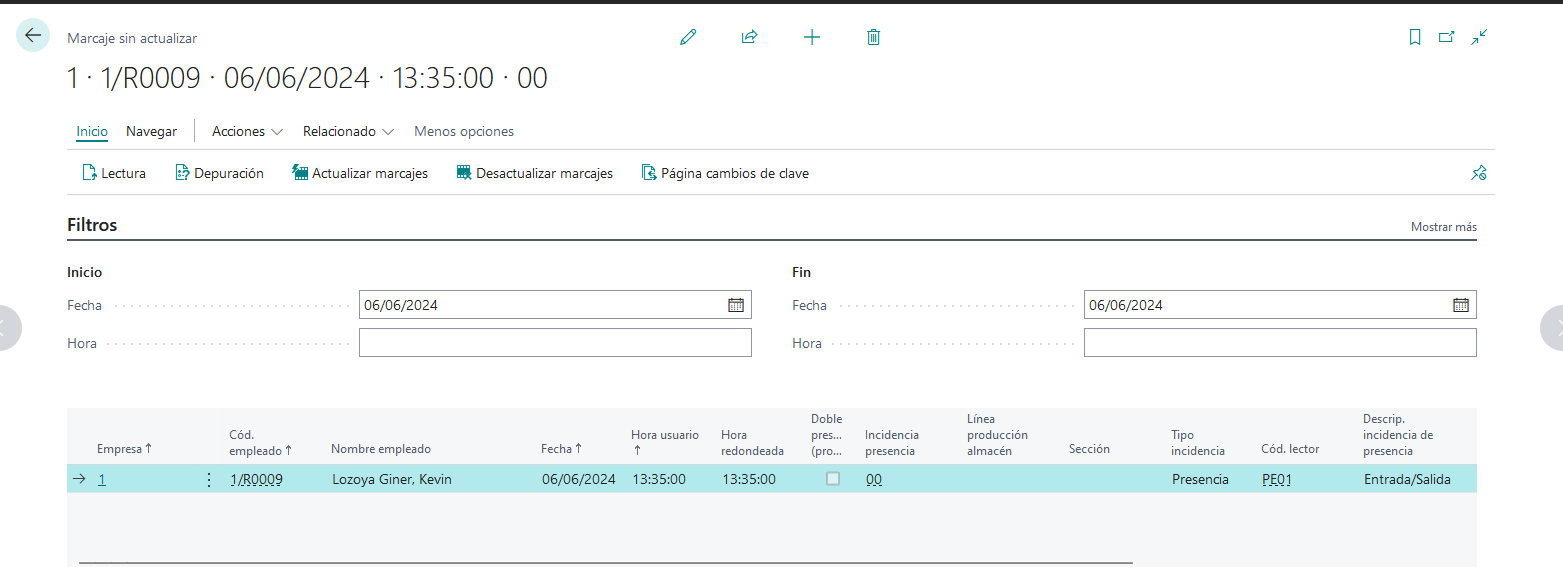Switch to the Navegar tab
The image size is (1563, 570).
click(x=152, y=132)
